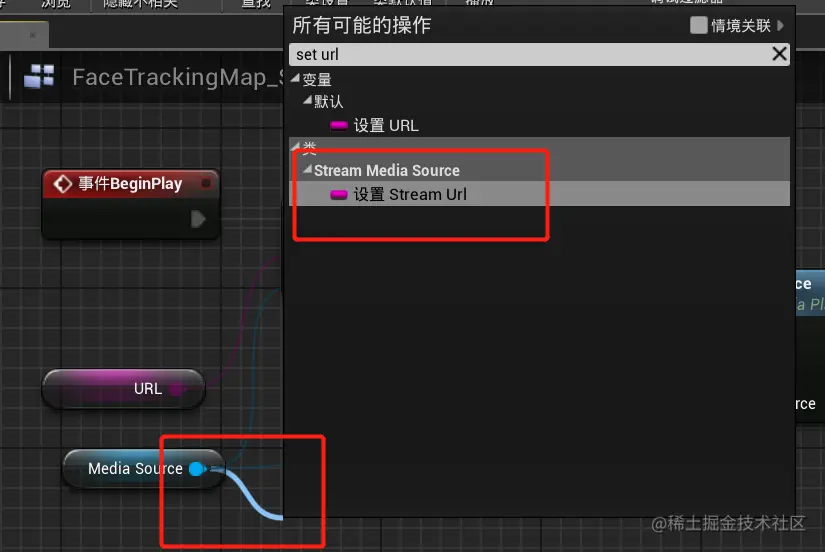Close the graph tab with its X
Image resolution: width=825 pixels, height=552 pixels.
click(x=33, y=35)
